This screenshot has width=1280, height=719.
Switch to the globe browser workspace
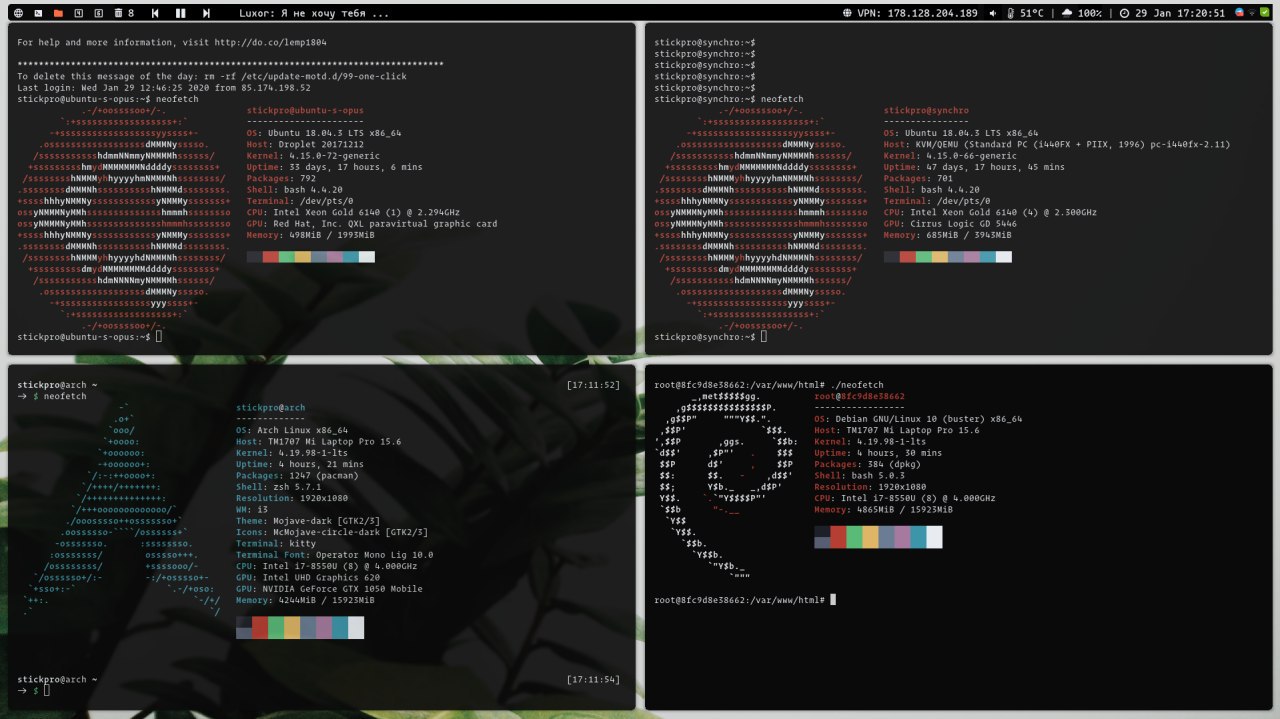click(x=18, y=13)
